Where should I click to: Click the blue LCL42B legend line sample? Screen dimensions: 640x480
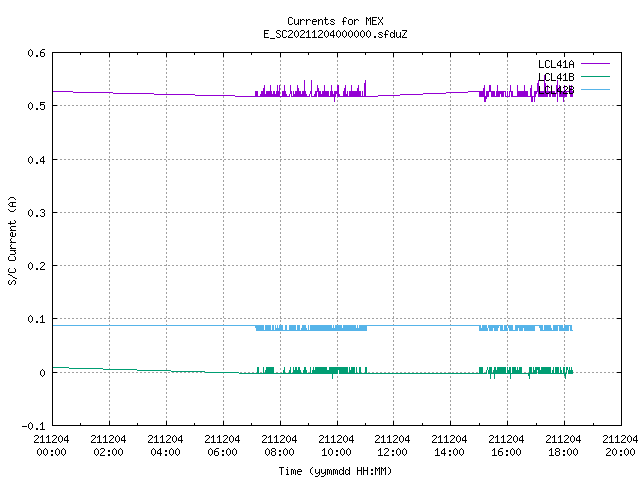click(x=595, y=89)
